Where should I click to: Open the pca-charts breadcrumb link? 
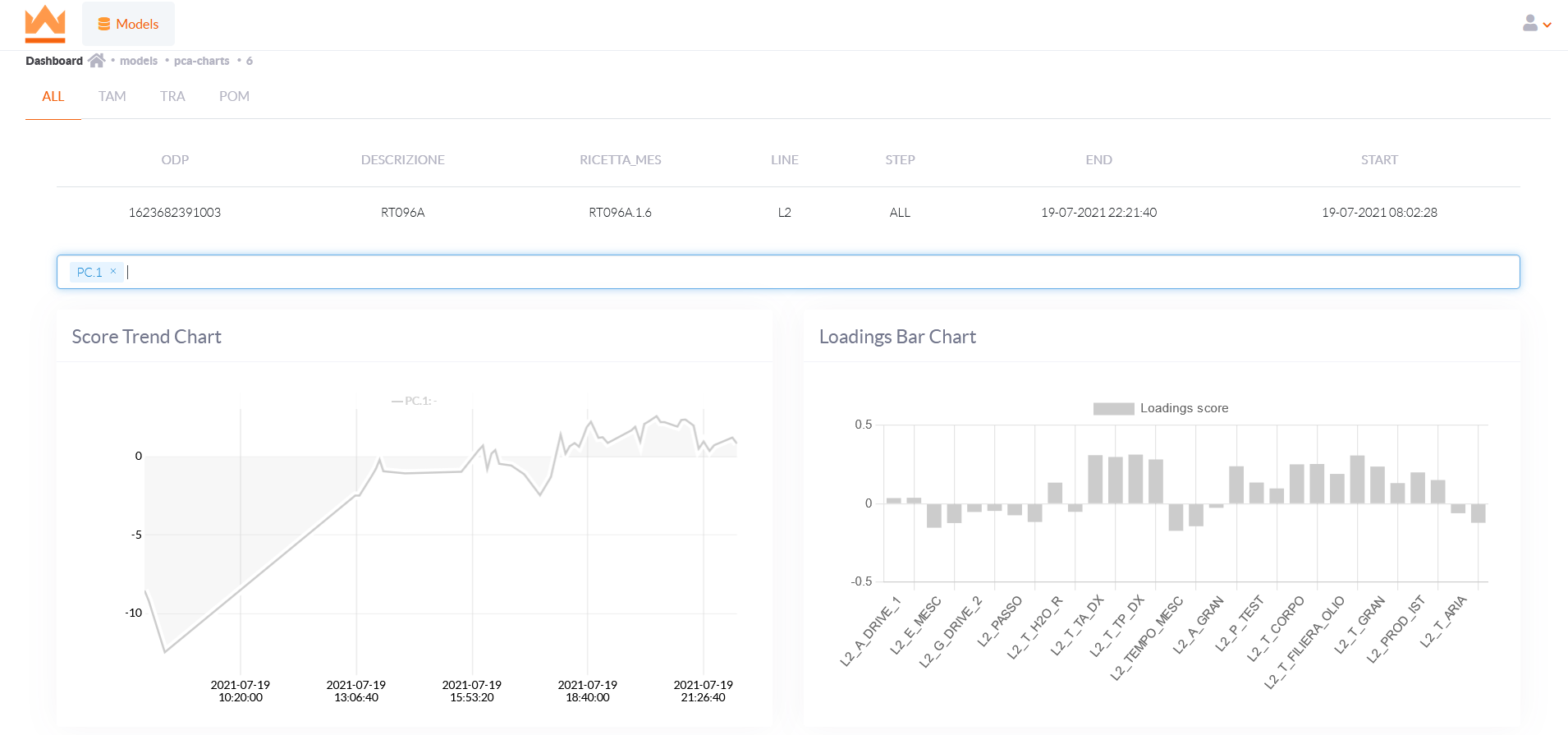pos(201,61)
